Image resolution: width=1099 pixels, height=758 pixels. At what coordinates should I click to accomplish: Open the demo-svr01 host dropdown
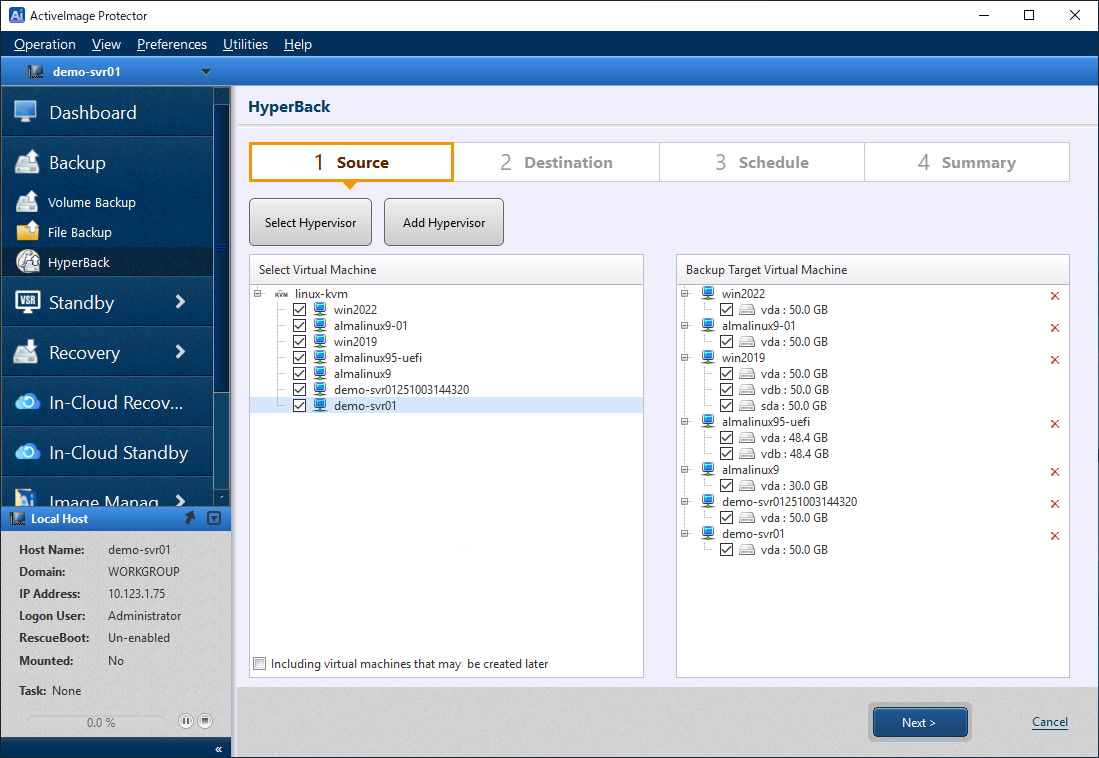(x=206, y=72)
